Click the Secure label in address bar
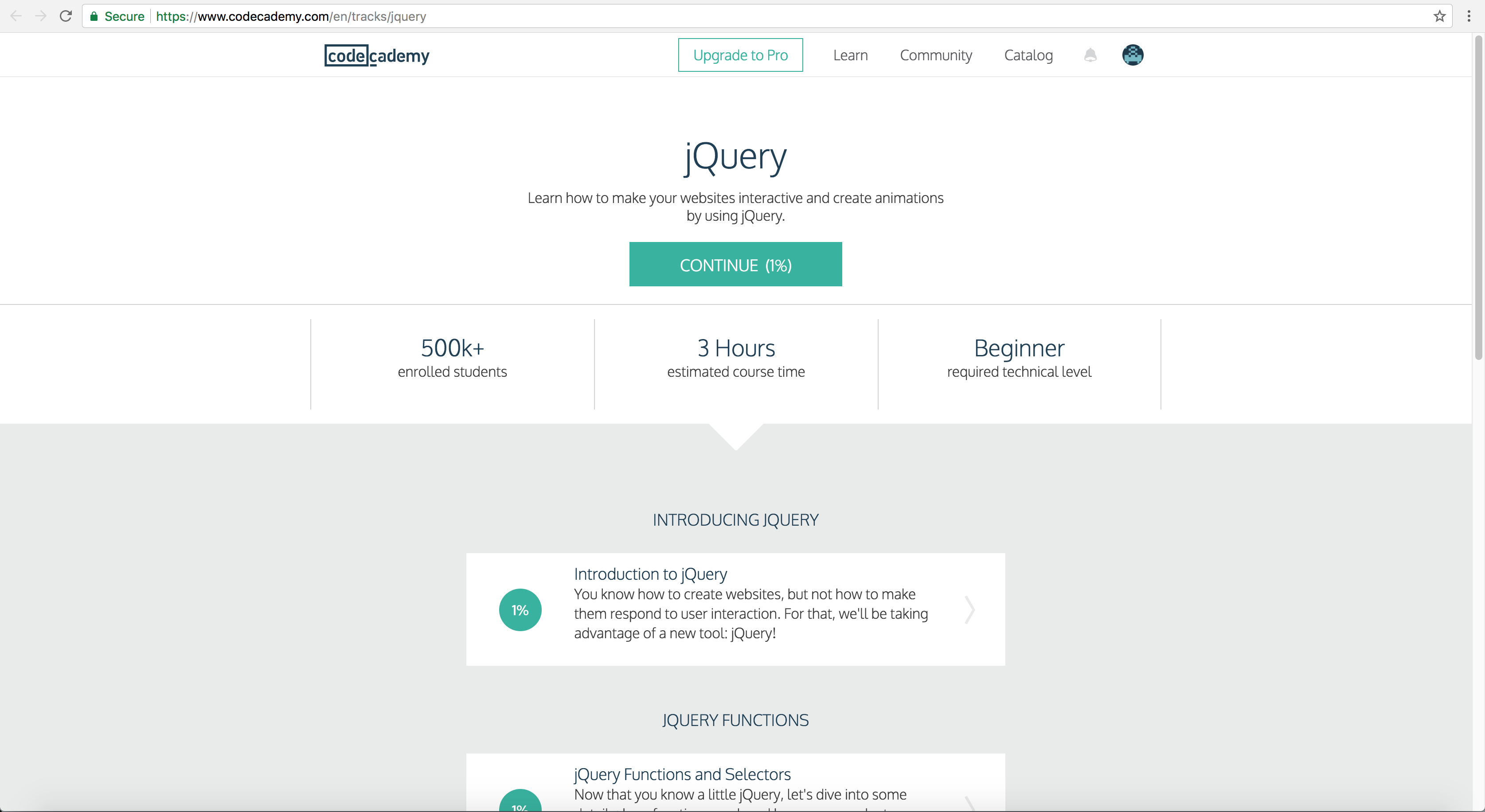This screenshot has width=1485, height=812. coord(124,16)
